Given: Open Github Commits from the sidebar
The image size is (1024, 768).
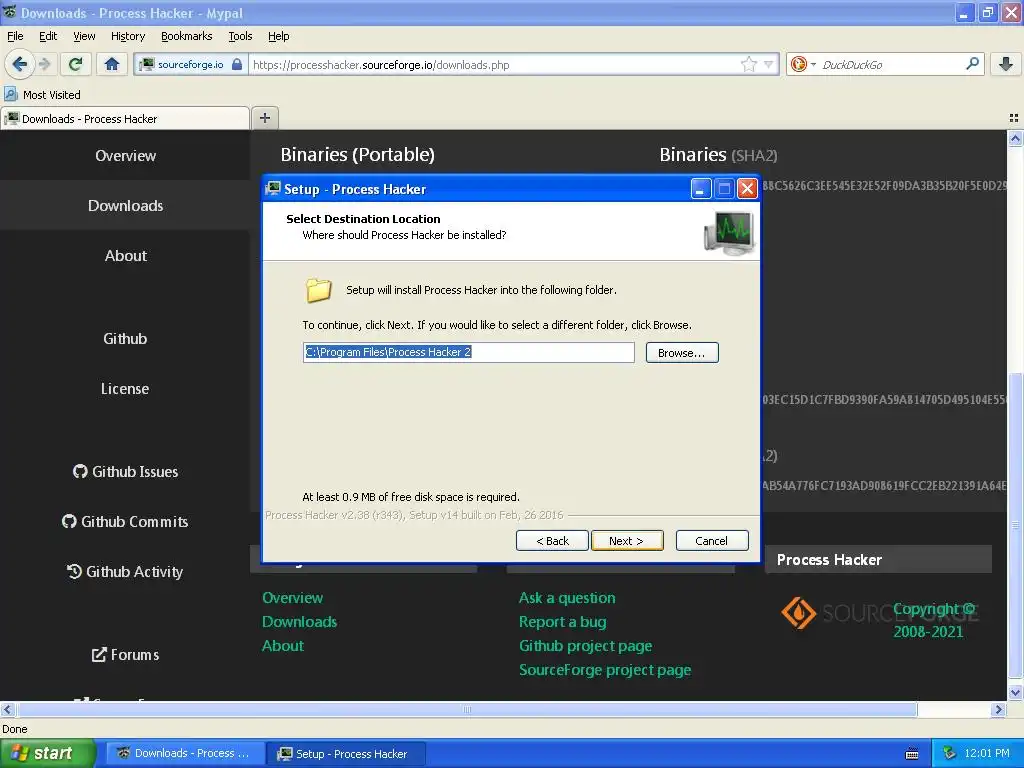Looking at the screenshot, I should 125,521.
